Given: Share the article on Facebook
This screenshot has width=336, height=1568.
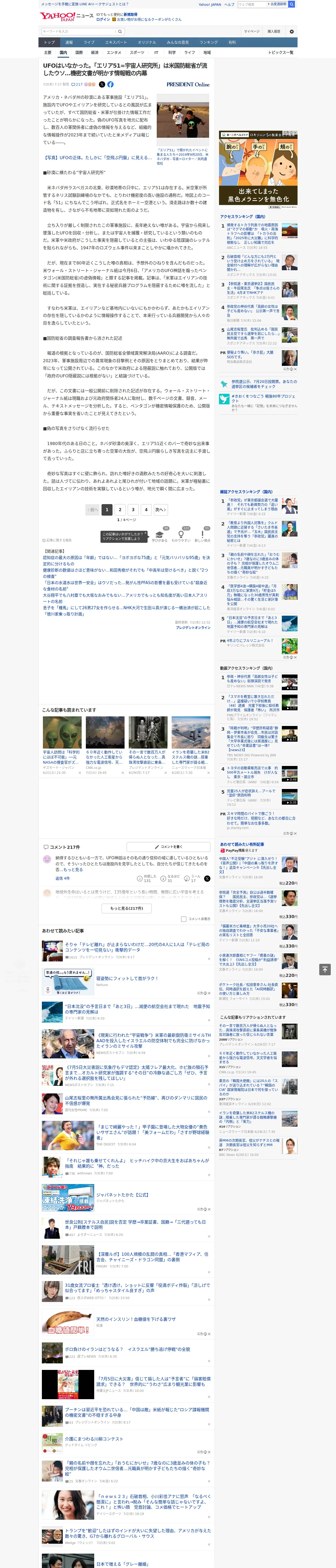Looking at the screenshot, I should point(110,85).
